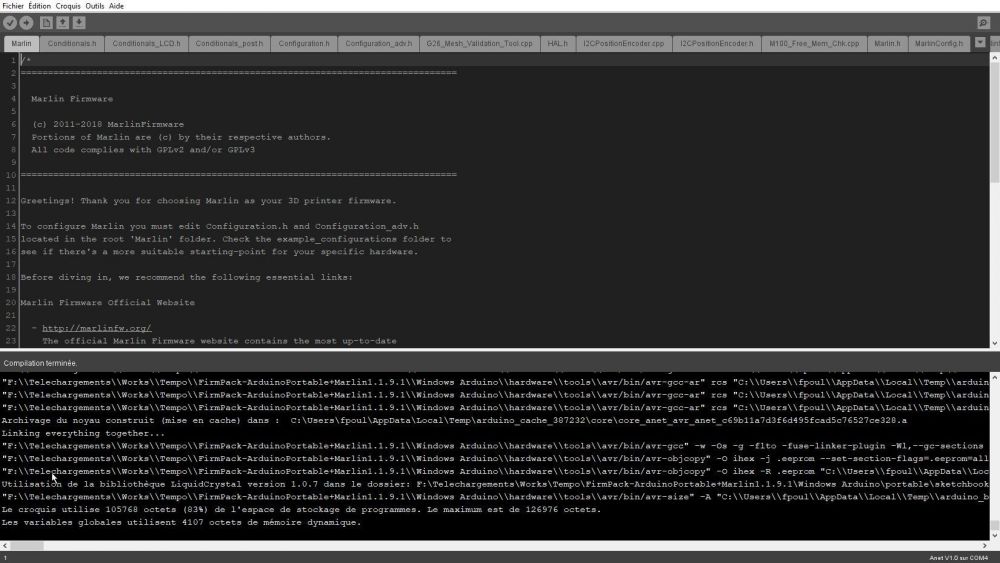1000x563 pixels.
Task: Click the 'Les variables globales utilisent' line
Action: click(181, 523)
